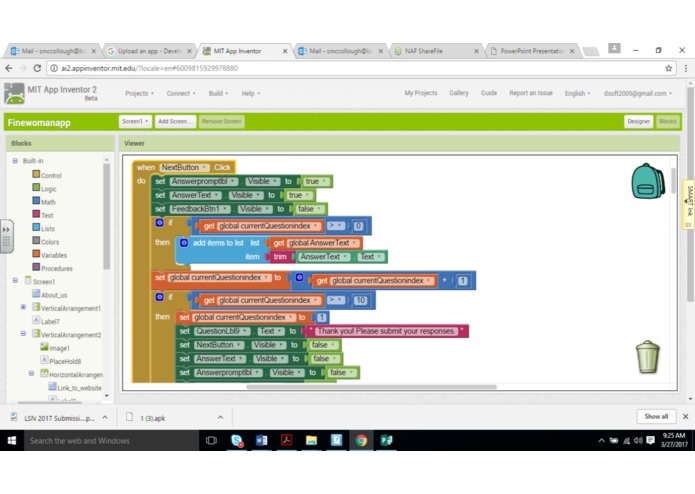Open the comparison operator dropdown beside 10

[336, 300]
